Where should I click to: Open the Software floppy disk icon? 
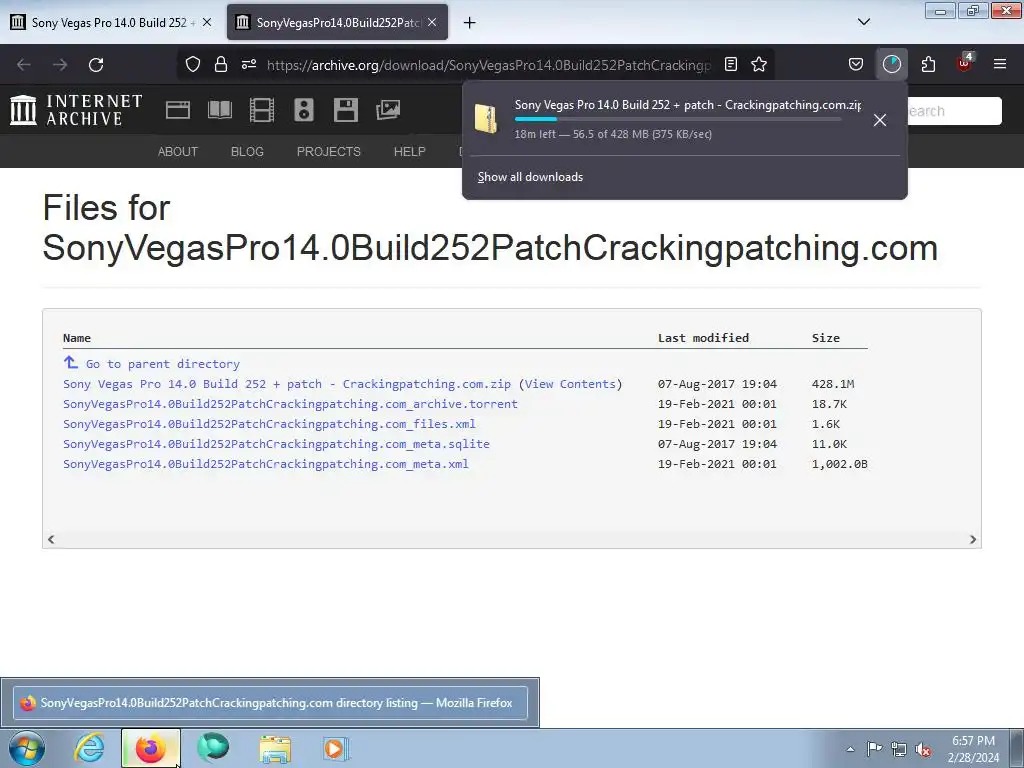point(345,110)
